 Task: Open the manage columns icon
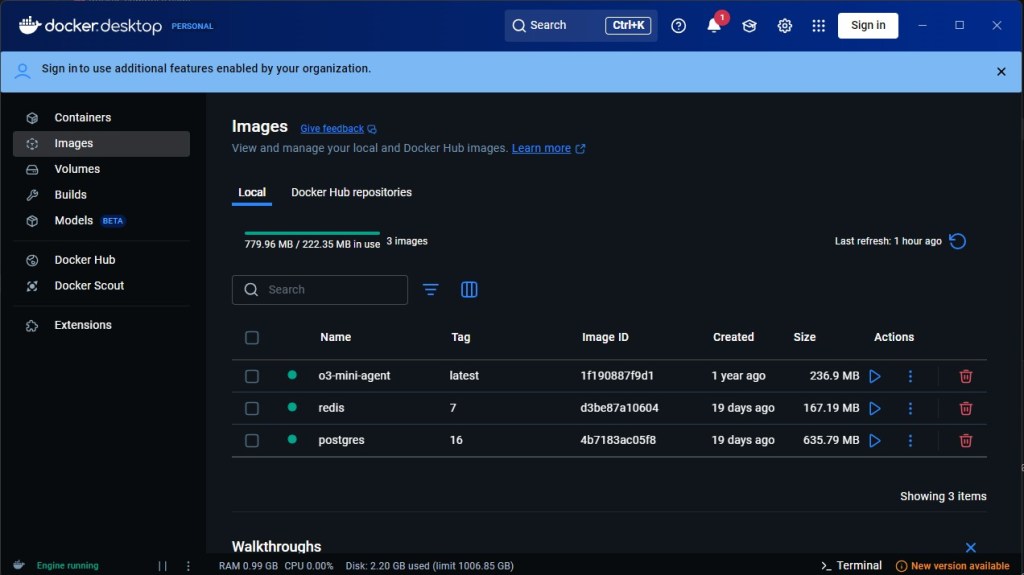(x=469, y=289)
